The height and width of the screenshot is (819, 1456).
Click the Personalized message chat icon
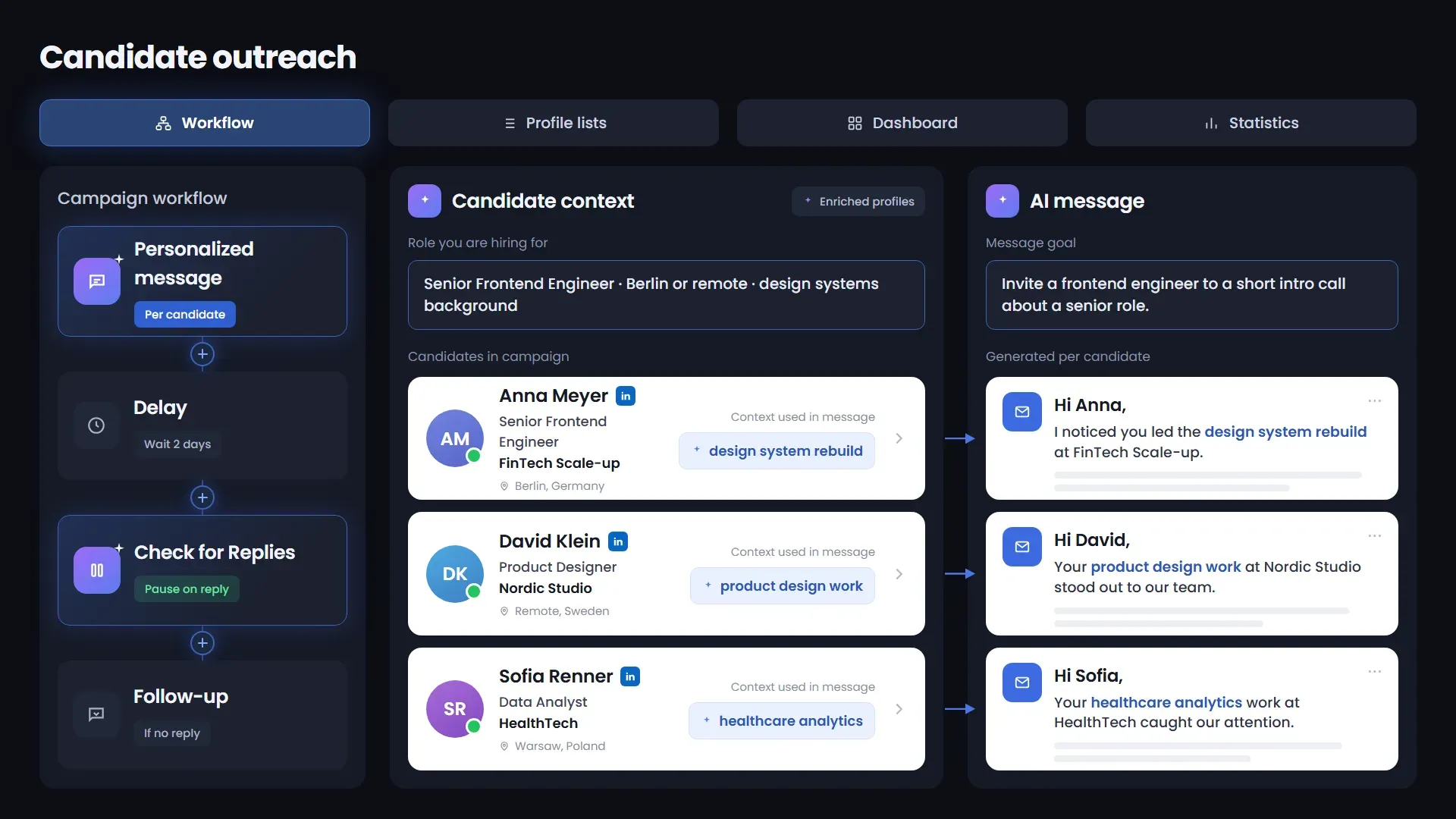tap(97, 281)
